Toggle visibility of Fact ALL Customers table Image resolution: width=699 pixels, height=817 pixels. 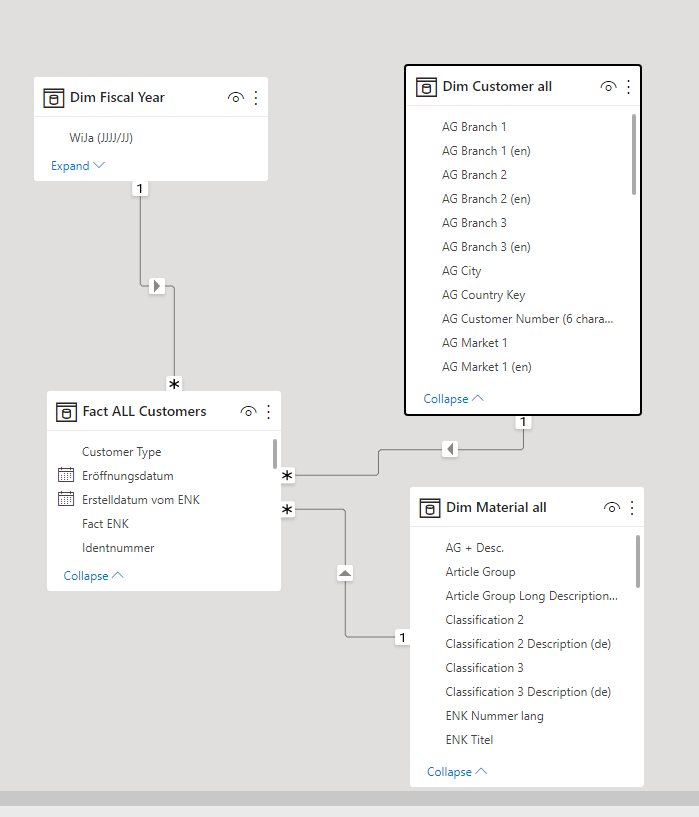[248, 412]
